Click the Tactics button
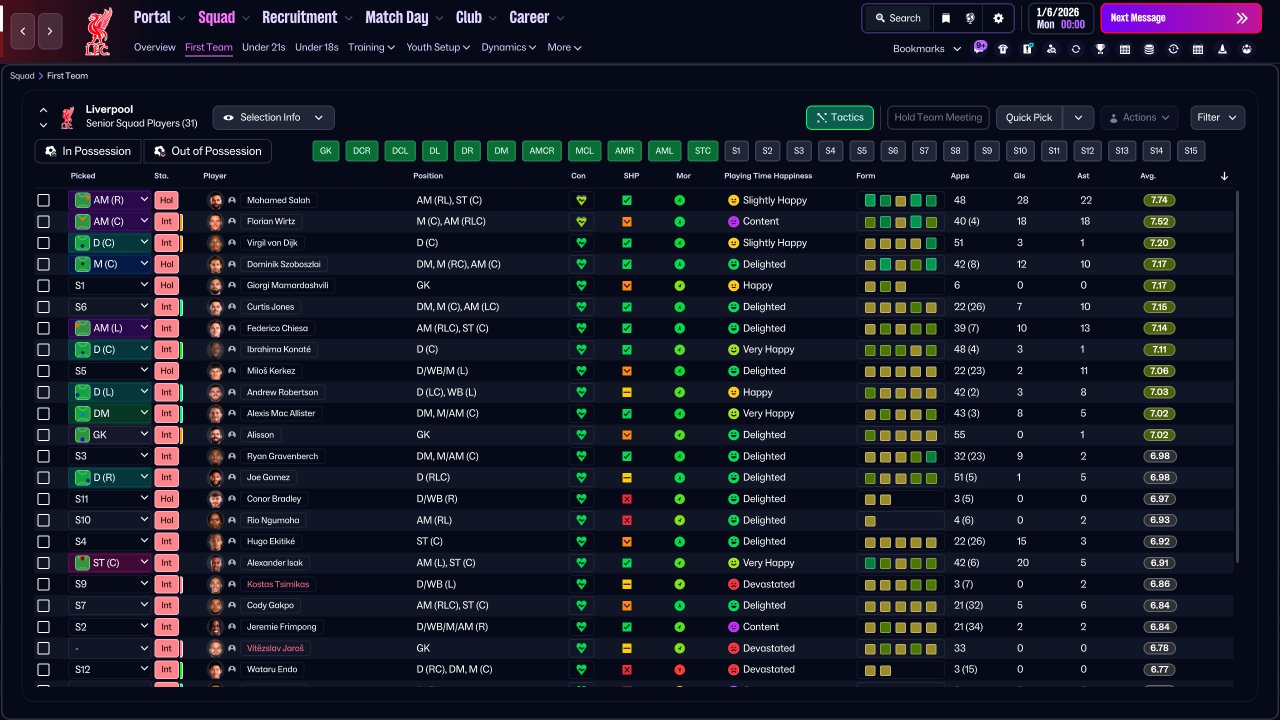The image size is (1280, 720). [x=840, y=118]
